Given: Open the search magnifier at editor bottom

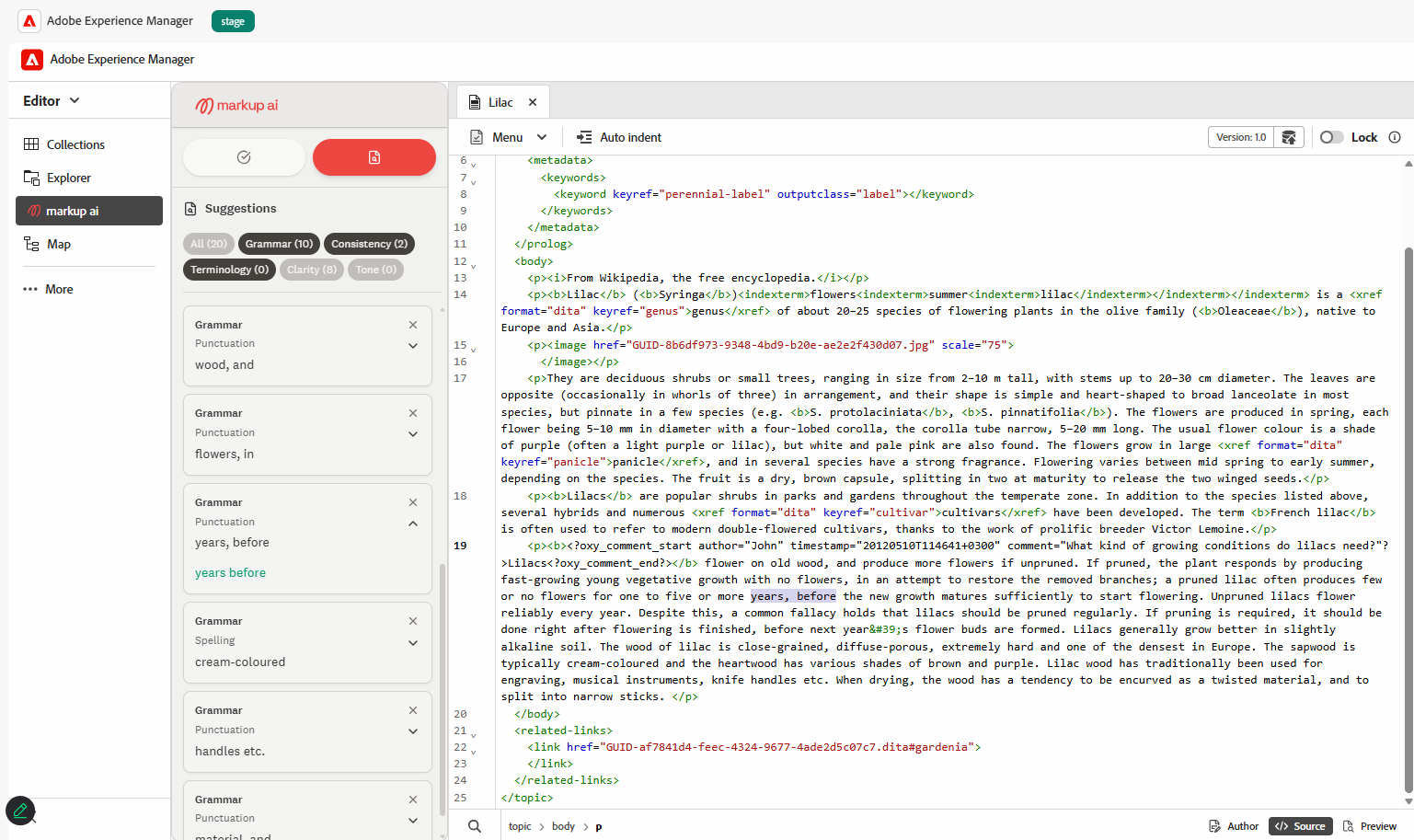Looking at the screenshot, I should click(x=475, y=826).
